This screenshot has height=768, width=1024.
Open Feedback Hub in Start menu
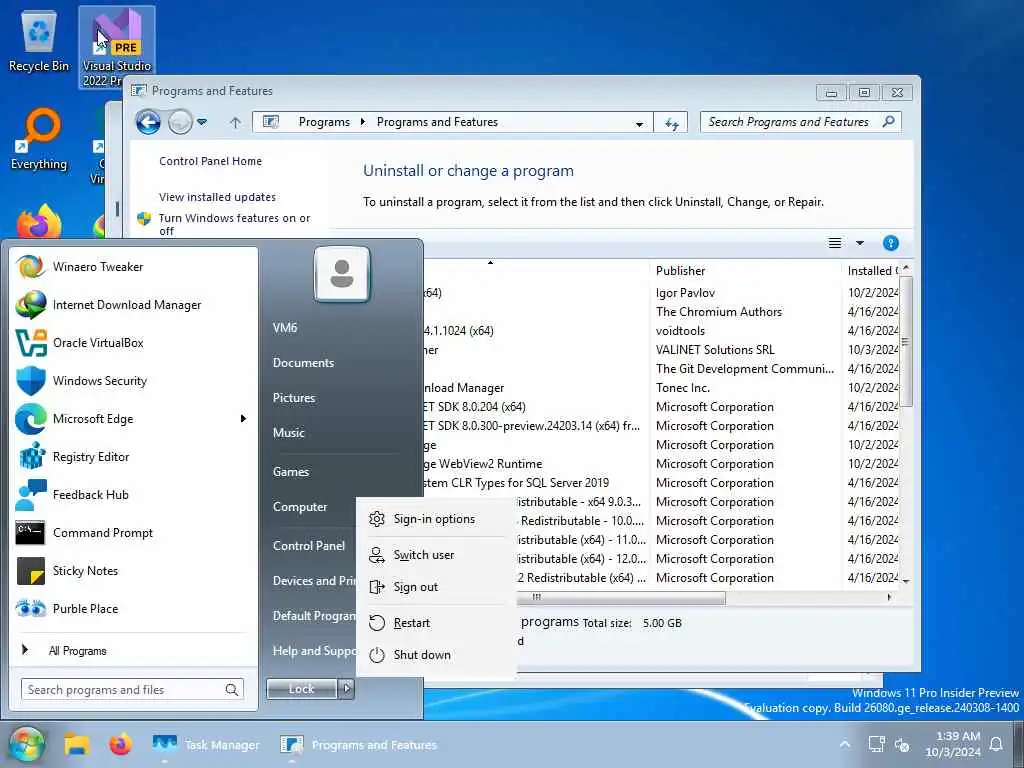point(133,494)
